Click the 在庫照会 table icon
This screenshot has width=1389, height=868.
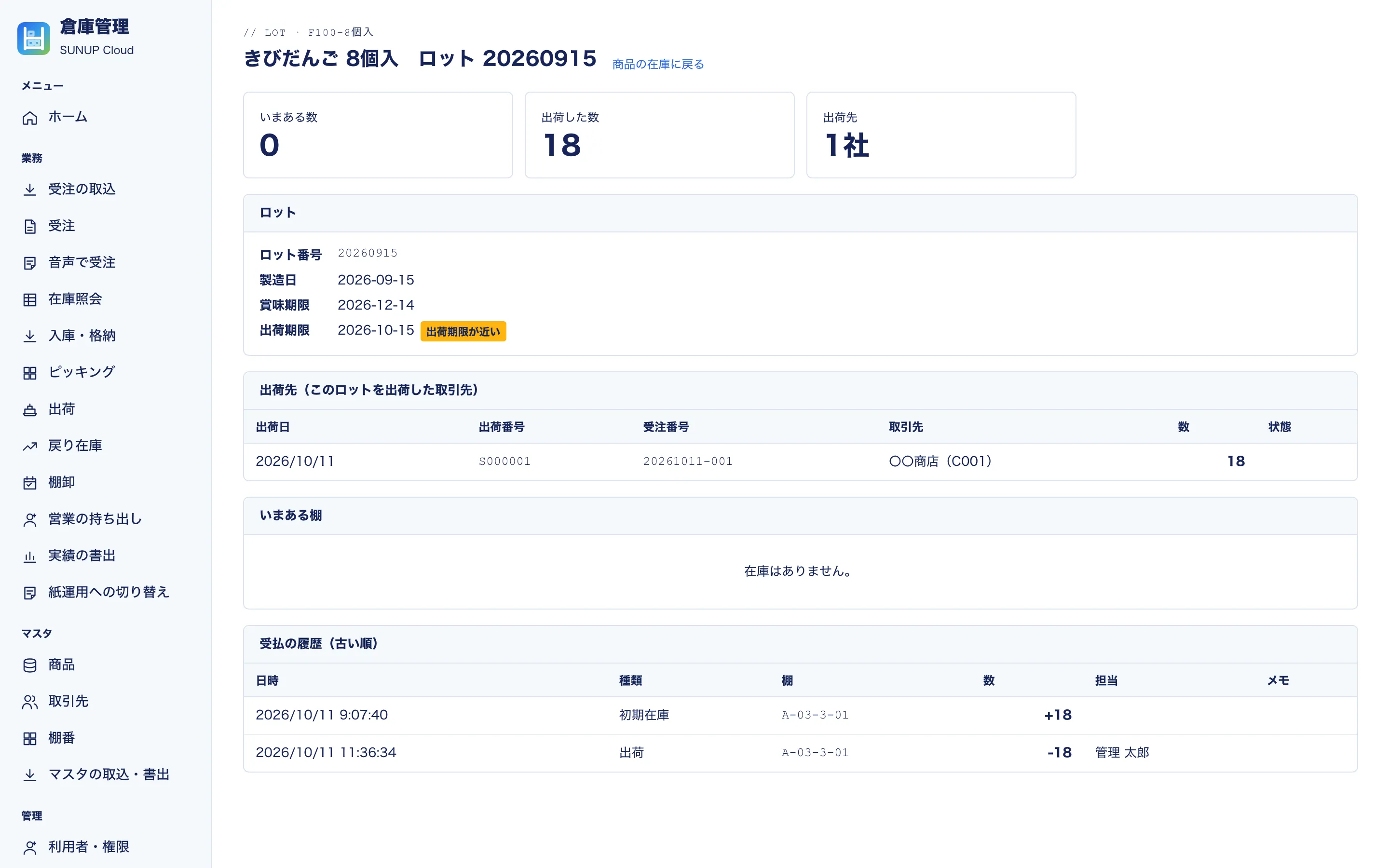pyautogui.click(x=30, y=299)
